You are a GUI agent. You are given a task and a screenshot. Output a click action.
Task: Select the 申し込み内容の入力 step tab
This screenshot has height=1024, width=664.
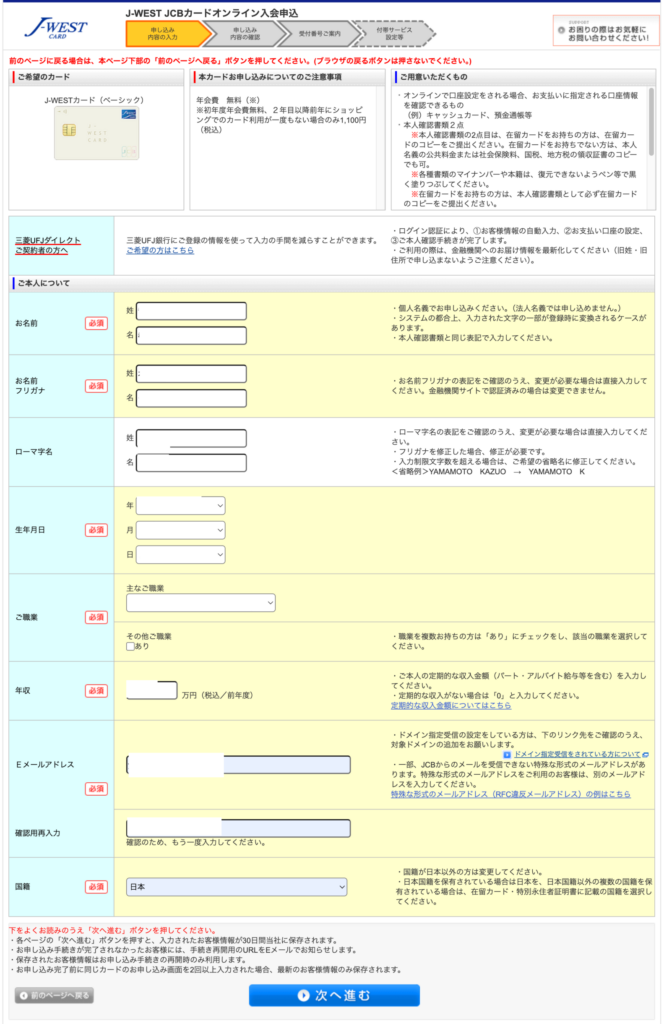point(164,33)
